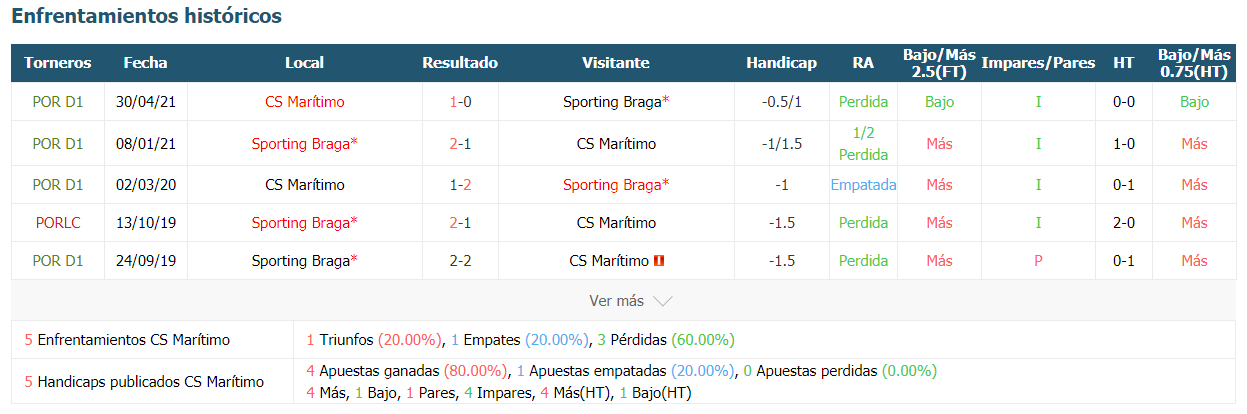Open the PORLC tournament link

coord(58,223)
